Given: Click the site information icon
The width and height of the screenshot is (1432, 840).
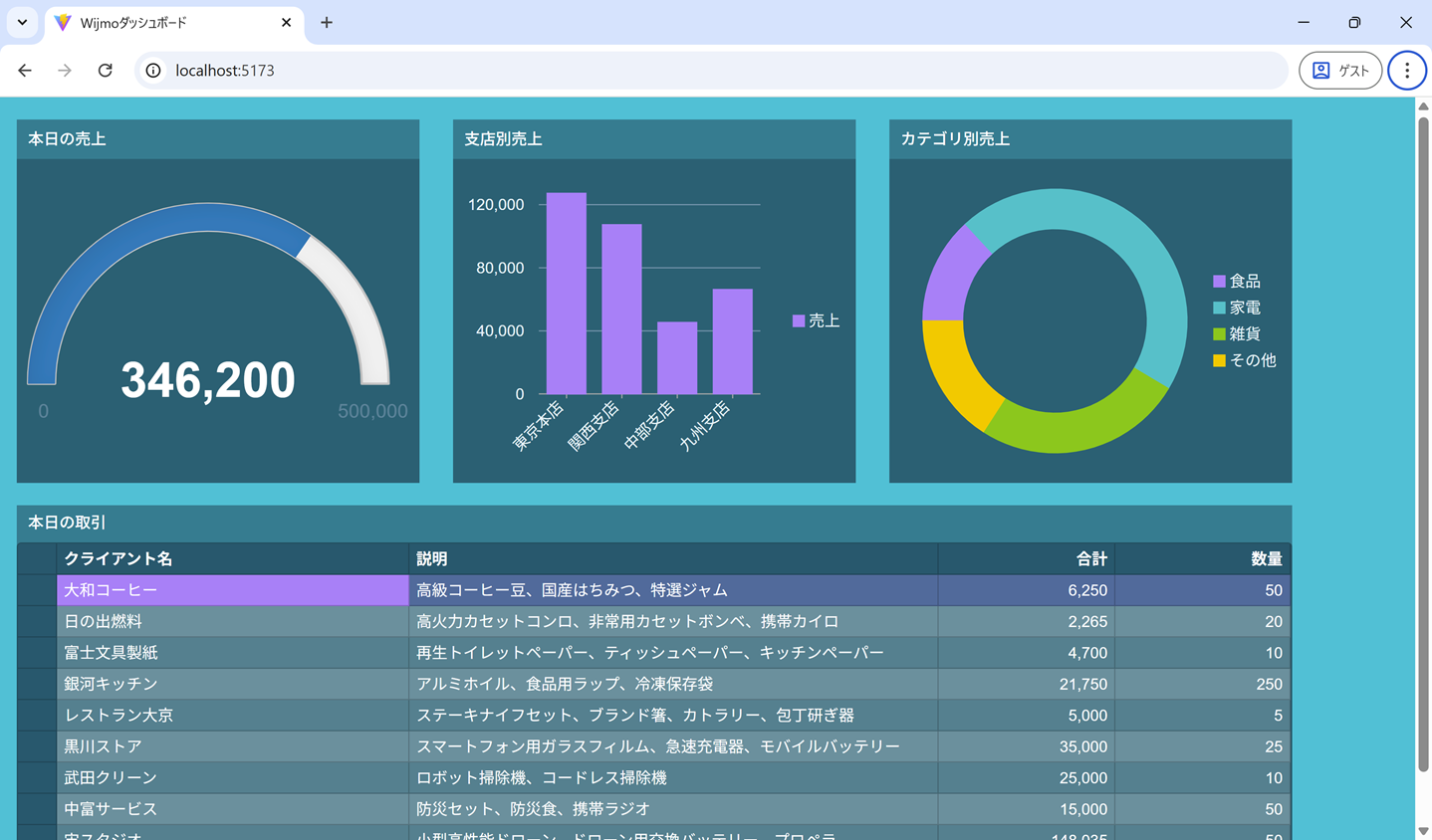Looking at the screenshot, I should click(153, 71).
